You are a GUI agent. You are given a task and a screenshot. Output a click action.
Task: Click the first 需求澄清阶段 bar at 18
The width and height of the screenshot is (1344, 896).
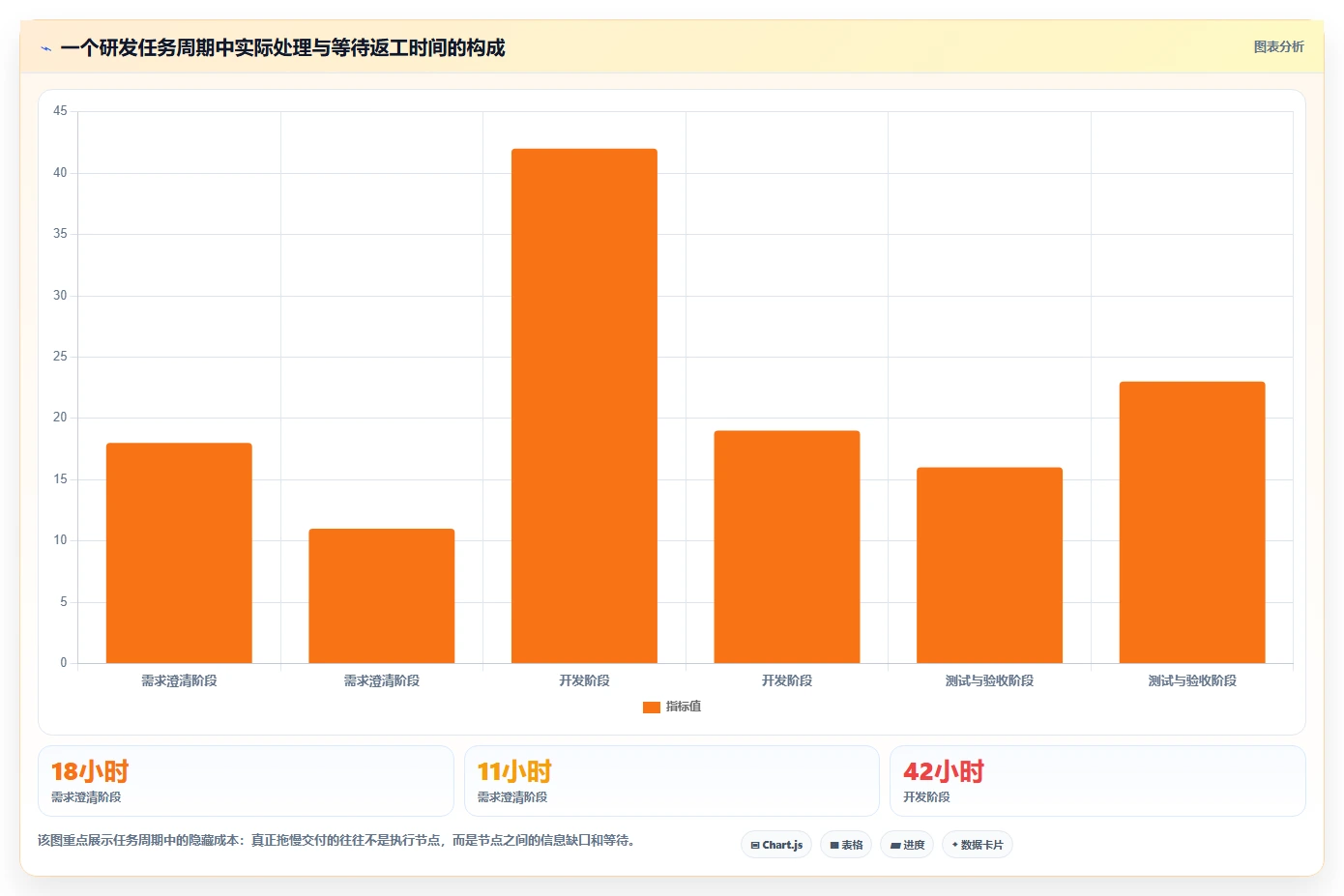click(x=179, y=553)
